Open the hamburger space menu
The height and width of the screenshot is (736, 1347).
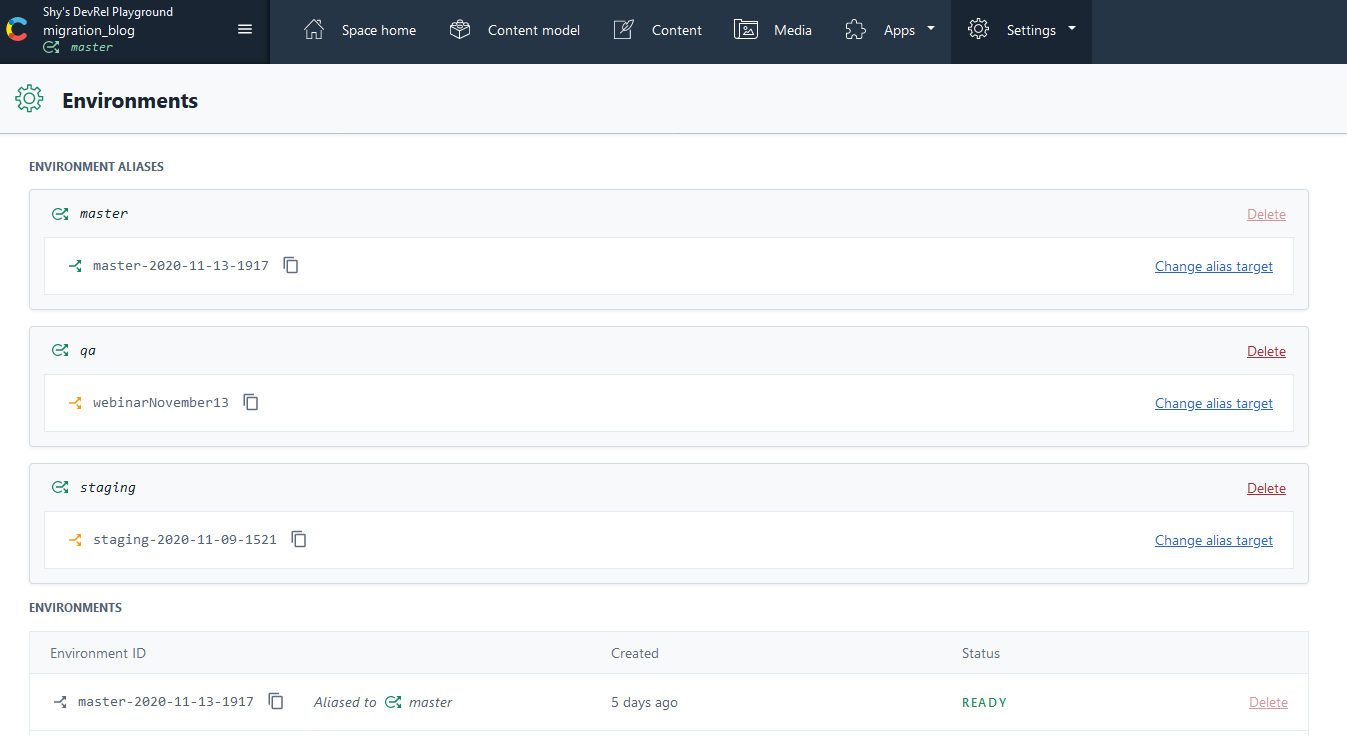(245, 29)
